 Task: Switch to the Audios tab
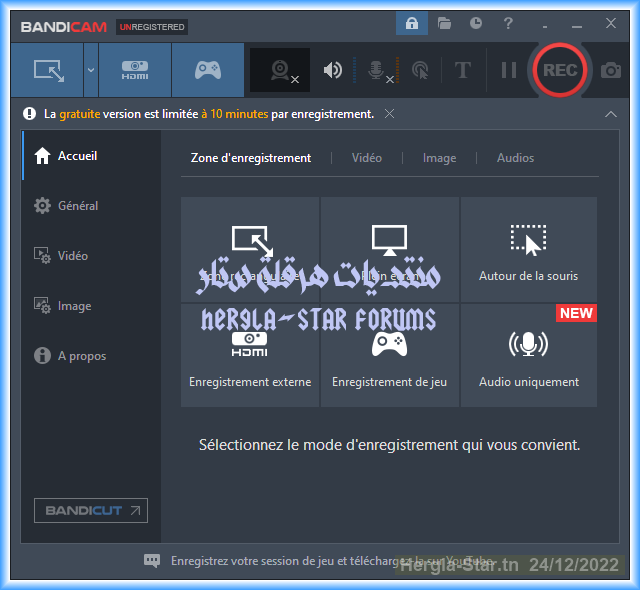click(515, 158)
